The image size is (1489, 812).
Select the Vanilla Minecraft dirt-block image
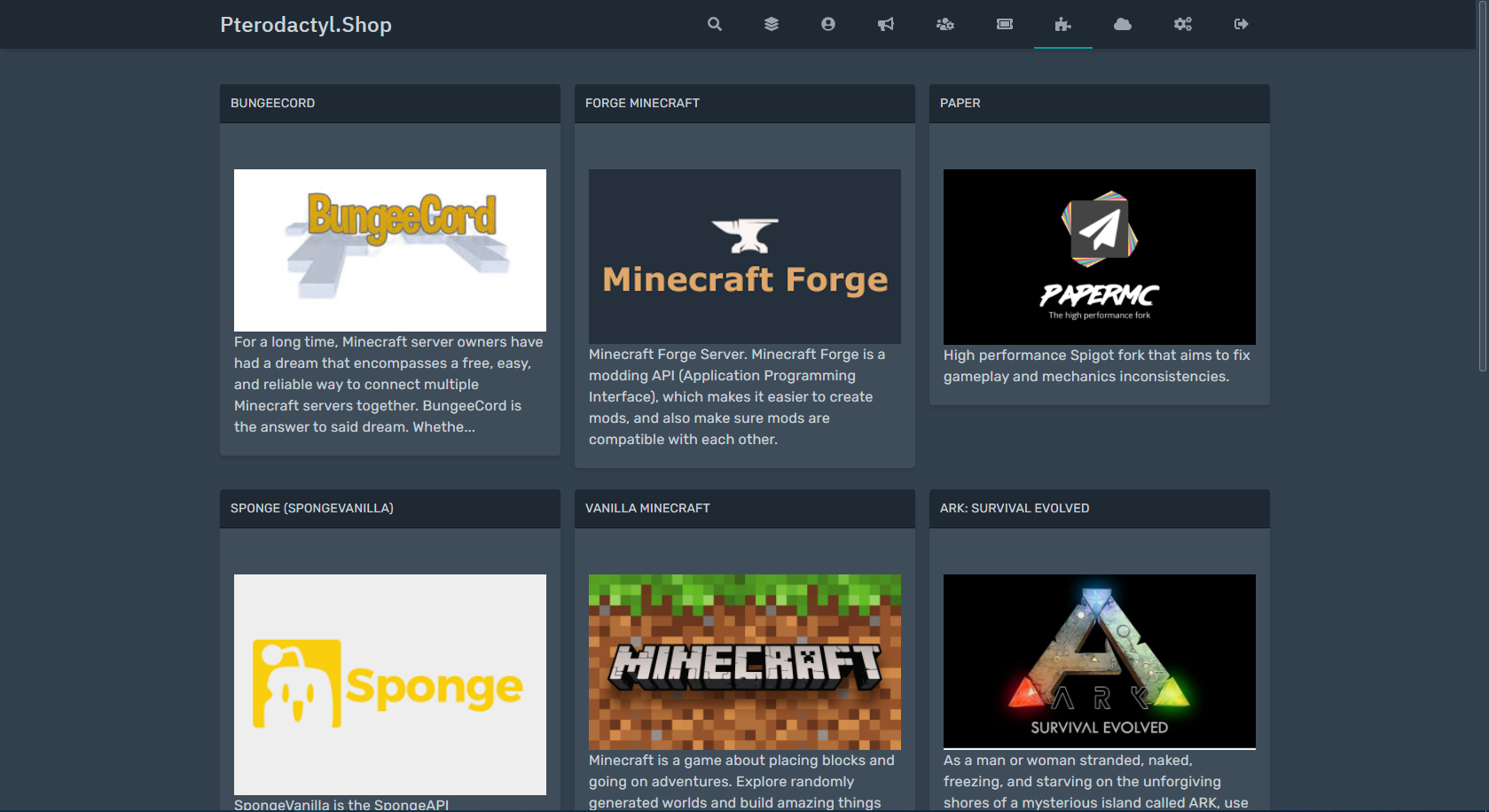pyautogui.click(x=745, y=661)
